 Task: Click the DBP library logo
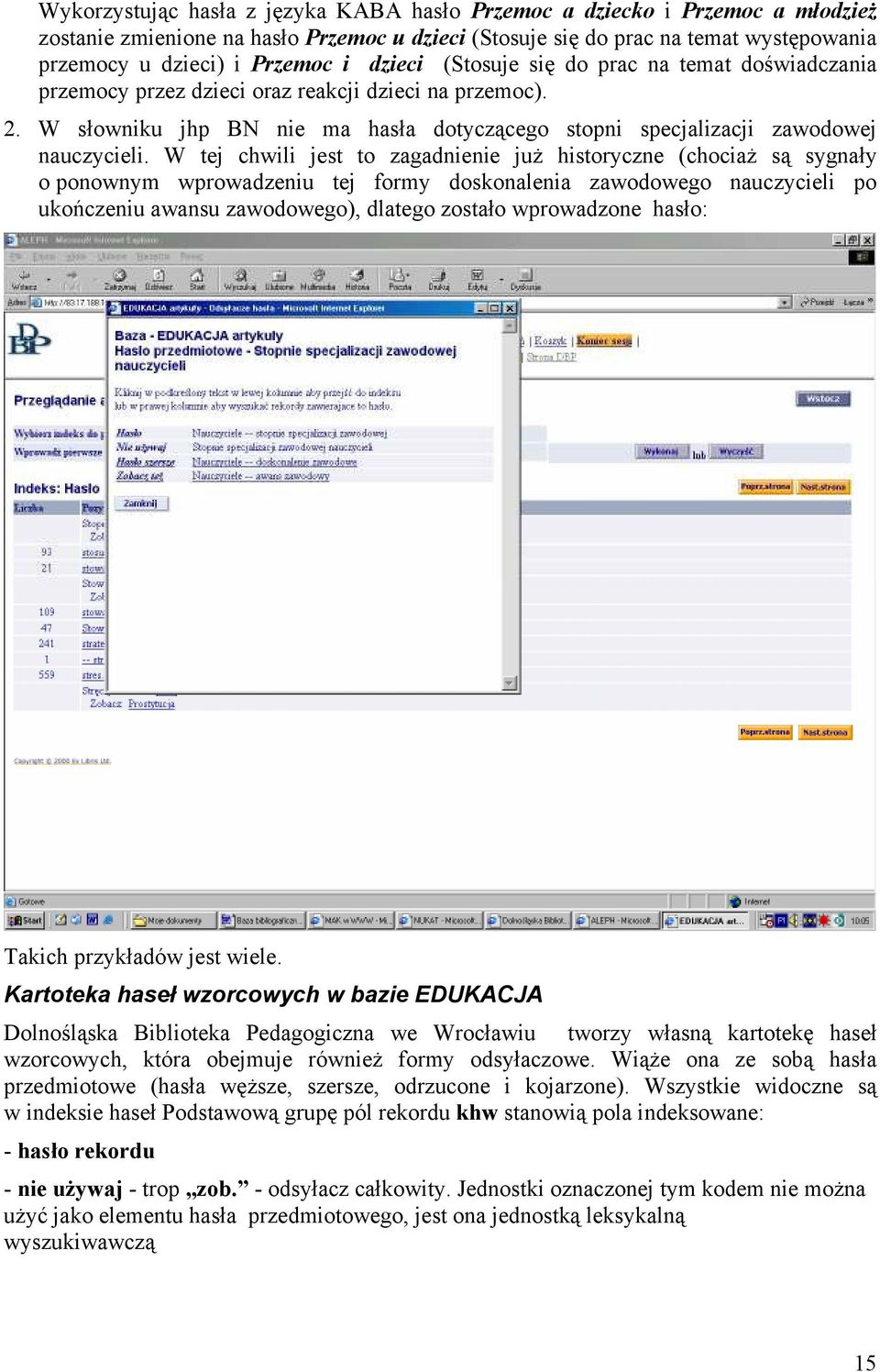pos(28,338)
